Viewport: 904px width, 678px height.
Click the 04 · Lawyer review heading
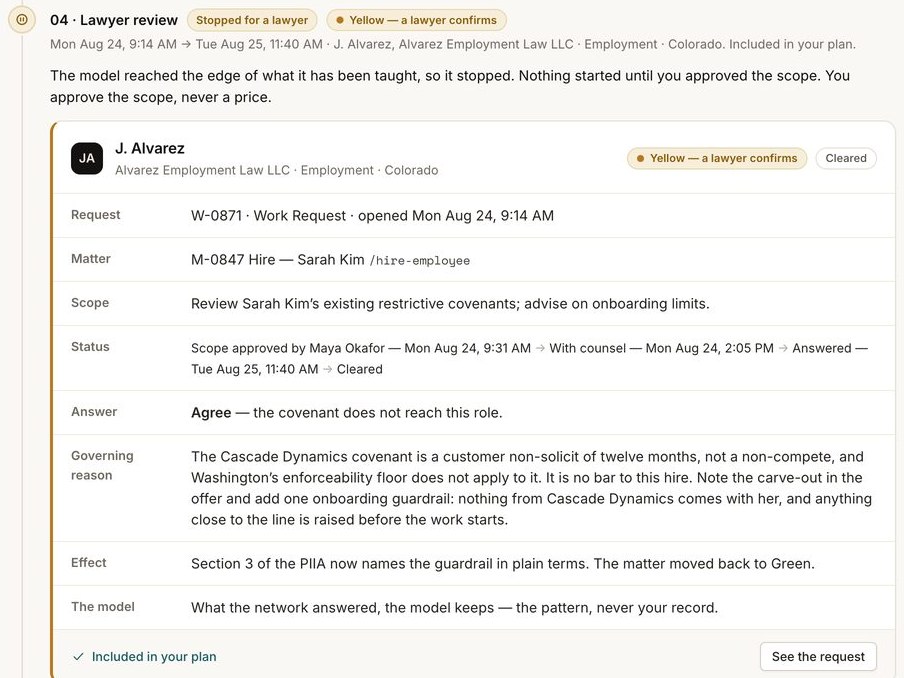pos(114,20)
